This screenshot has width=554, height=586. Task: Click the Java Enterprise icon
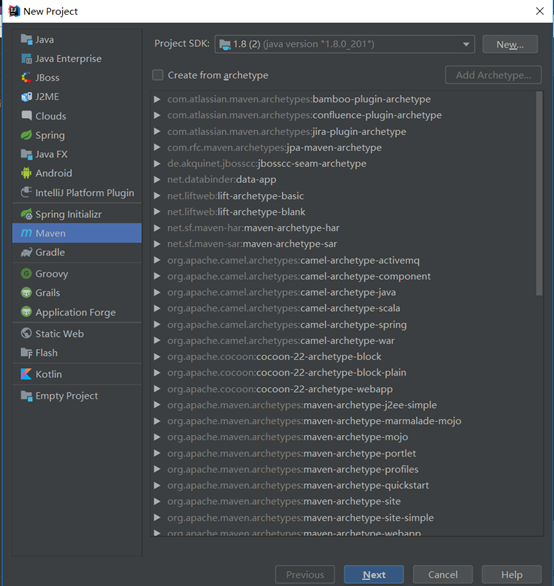point(27,59)
